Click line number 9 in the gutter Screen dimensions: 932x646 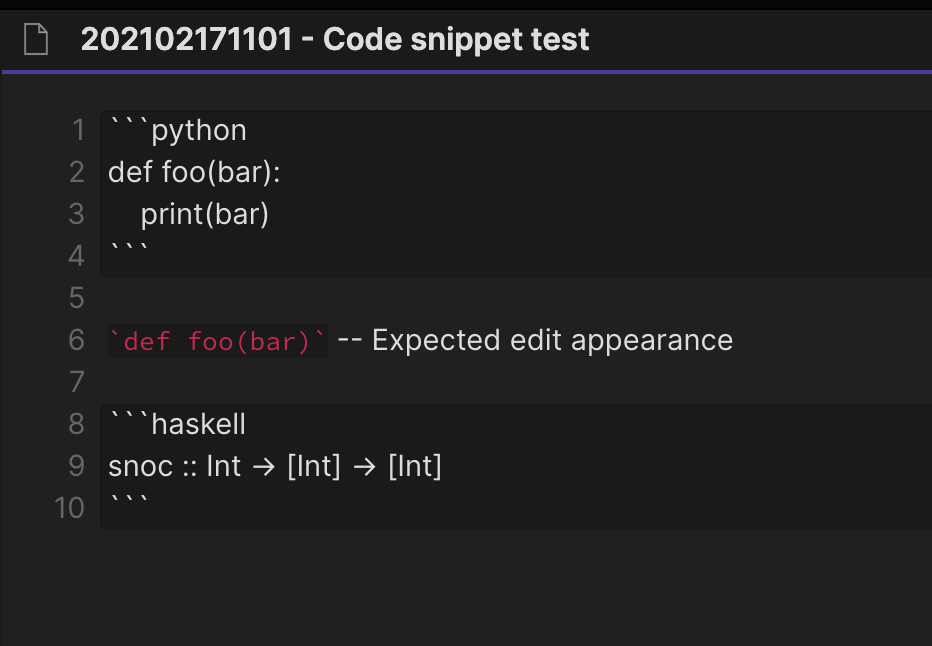(x=77, y=466)
